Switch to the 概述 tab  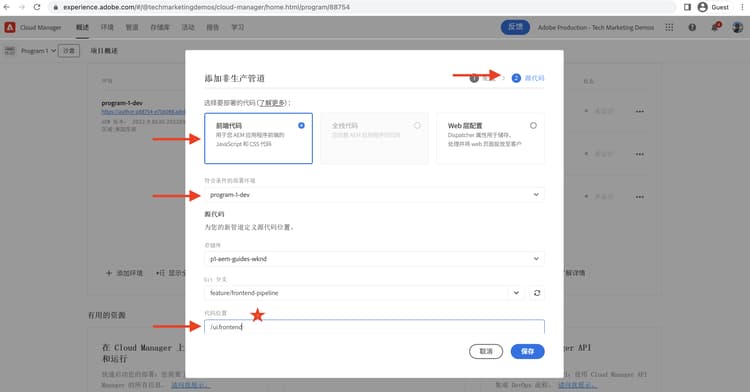82,27
